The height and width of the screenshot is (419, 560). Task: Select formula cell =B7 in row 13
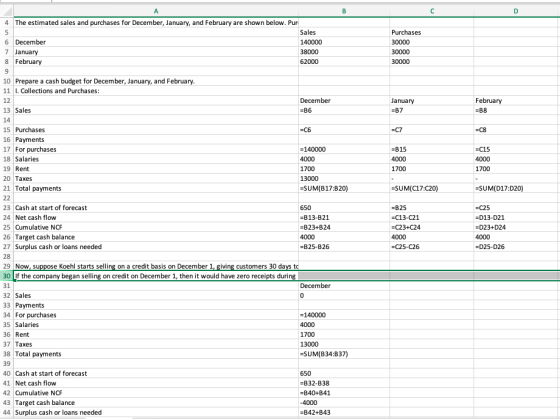pyautogui.click(x=432, y=110)
